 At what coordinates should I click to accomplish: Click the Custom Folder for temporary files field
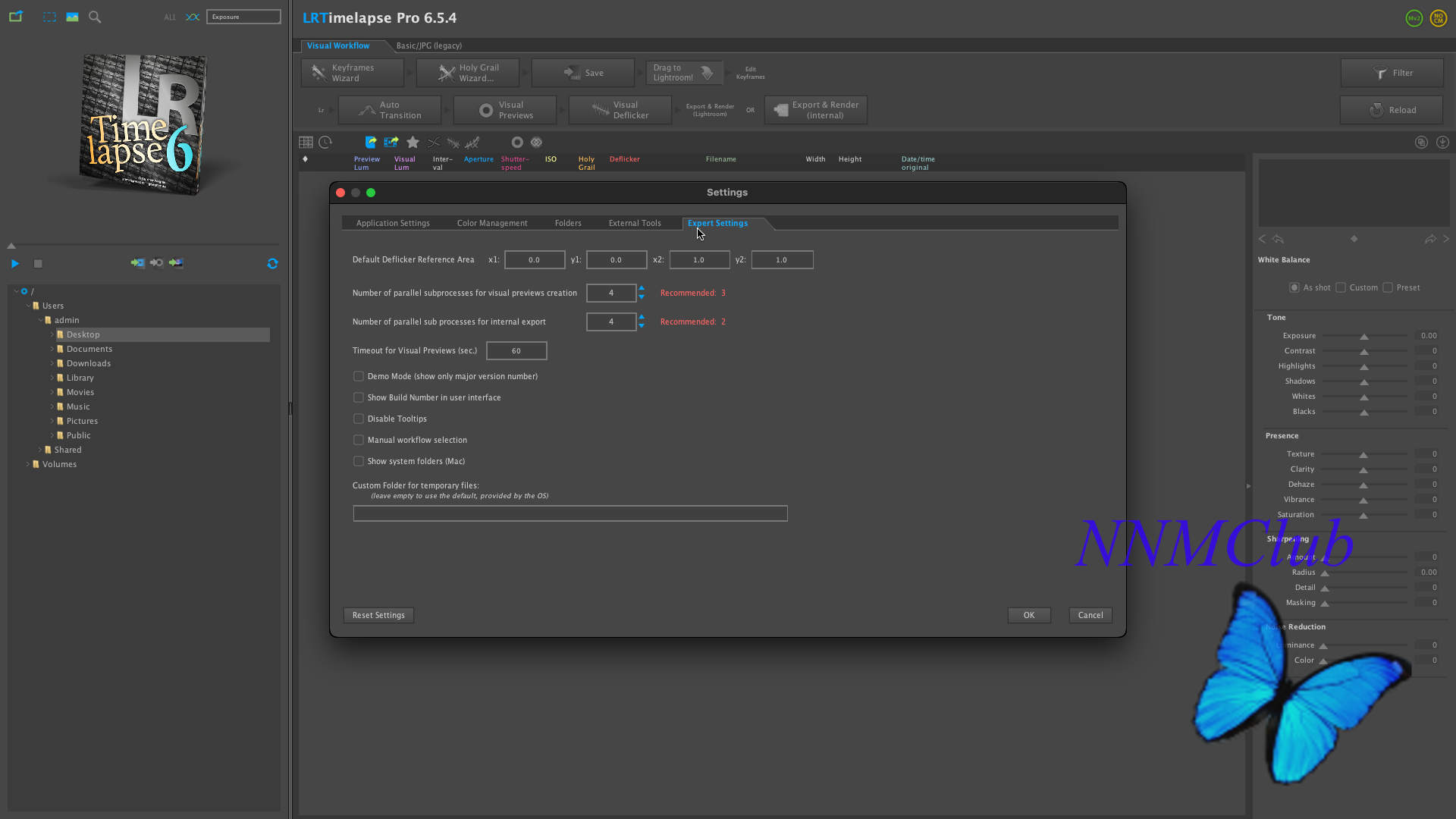[570, 513]
